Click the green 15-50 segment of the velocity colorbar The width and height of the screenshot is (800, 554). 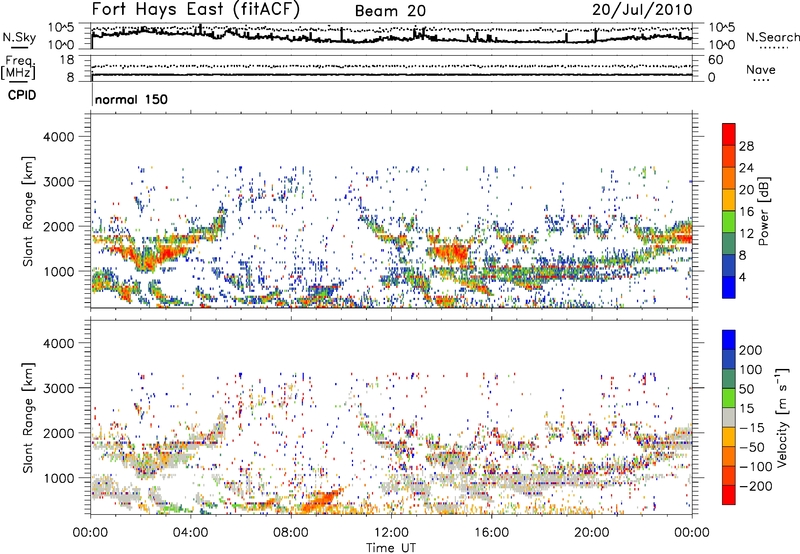729,398
